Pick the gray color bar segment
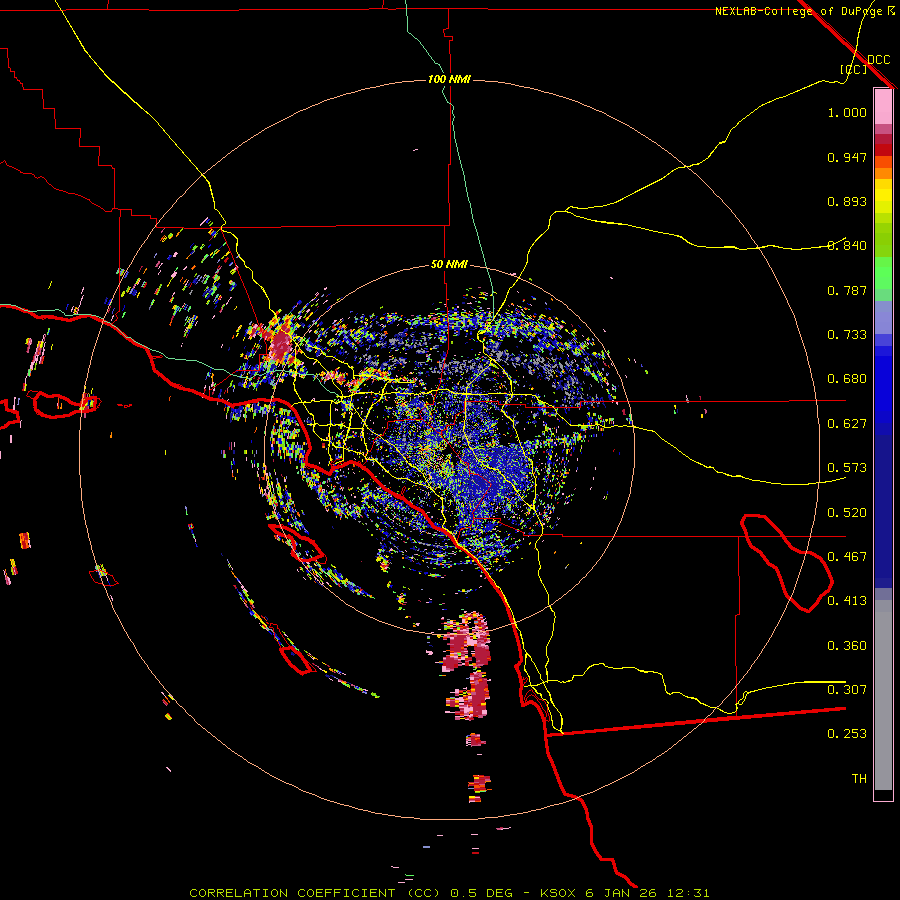900x900 pixels. (x=883, y=695)
